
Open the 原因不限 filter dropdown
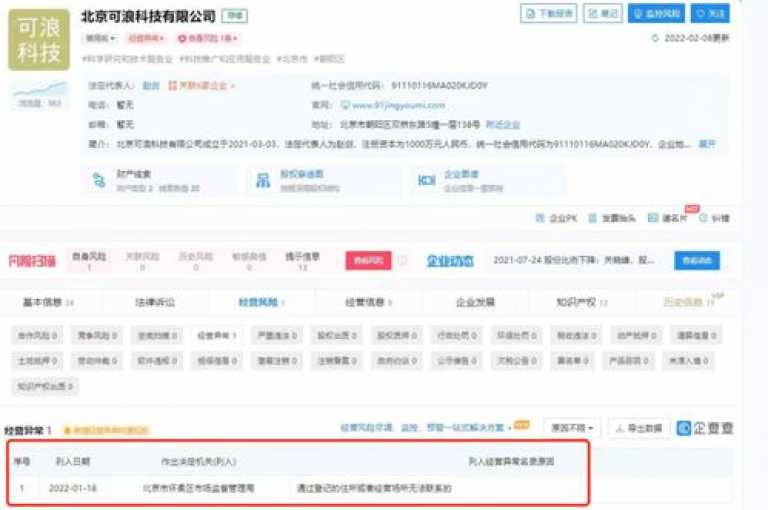[572, 428]
